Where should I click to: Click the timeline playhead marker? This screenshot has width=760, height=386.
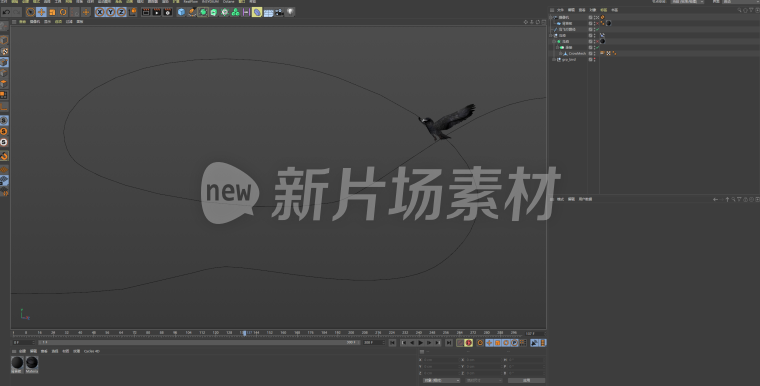tap(244, 333)
